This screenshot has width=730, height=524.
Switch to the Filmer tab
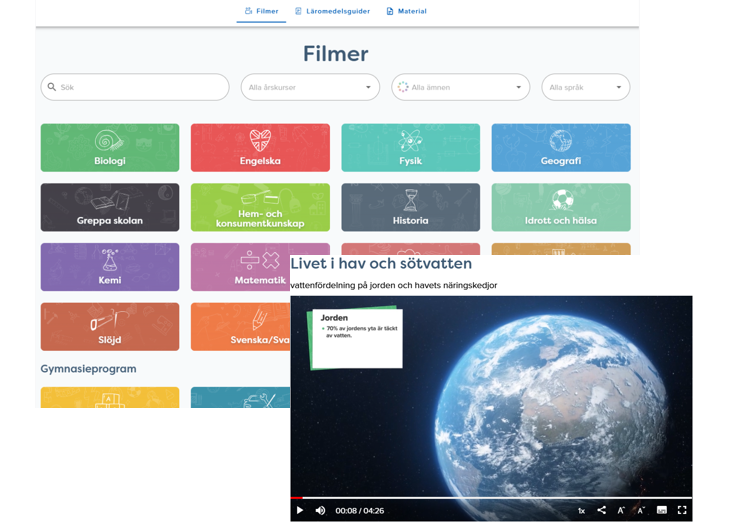[x=261, y=11]
